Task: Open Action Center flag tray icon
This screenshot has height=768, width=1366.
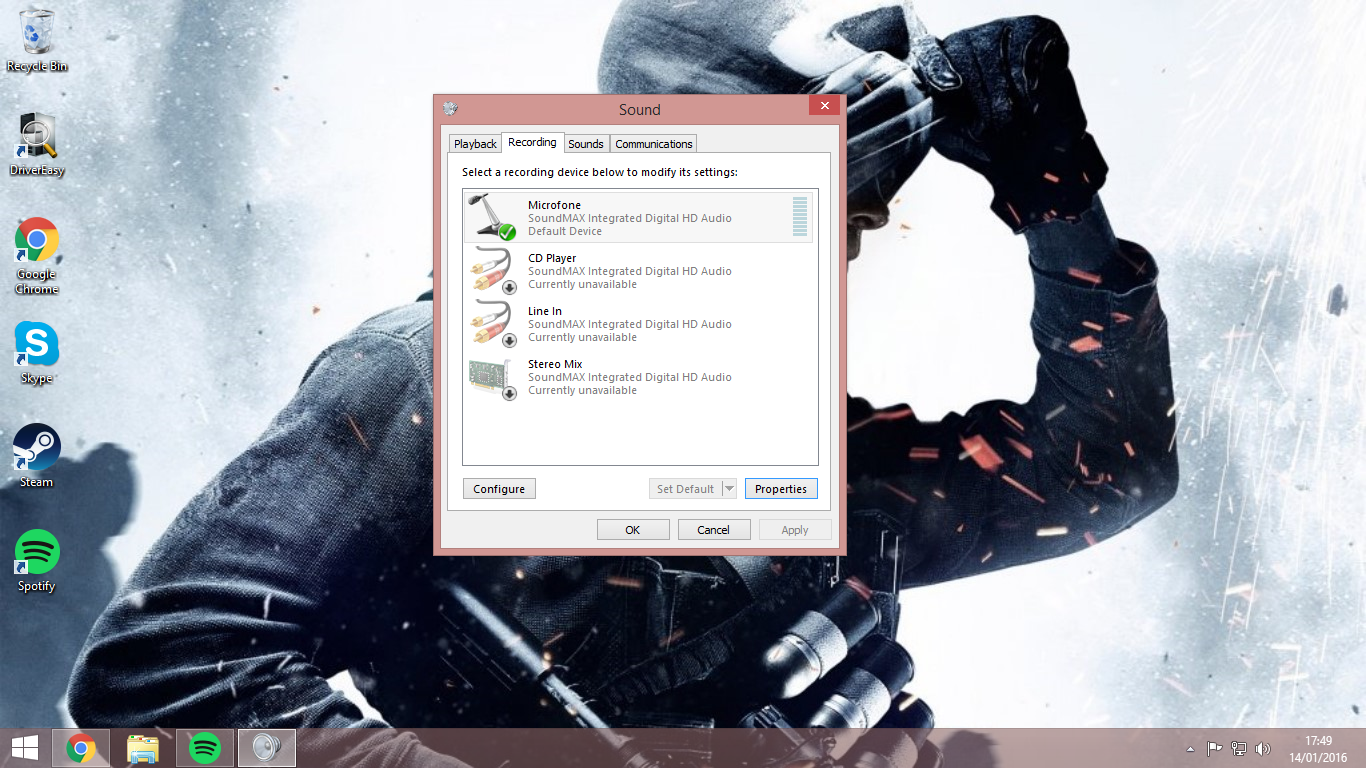Action: [1214, 748]
